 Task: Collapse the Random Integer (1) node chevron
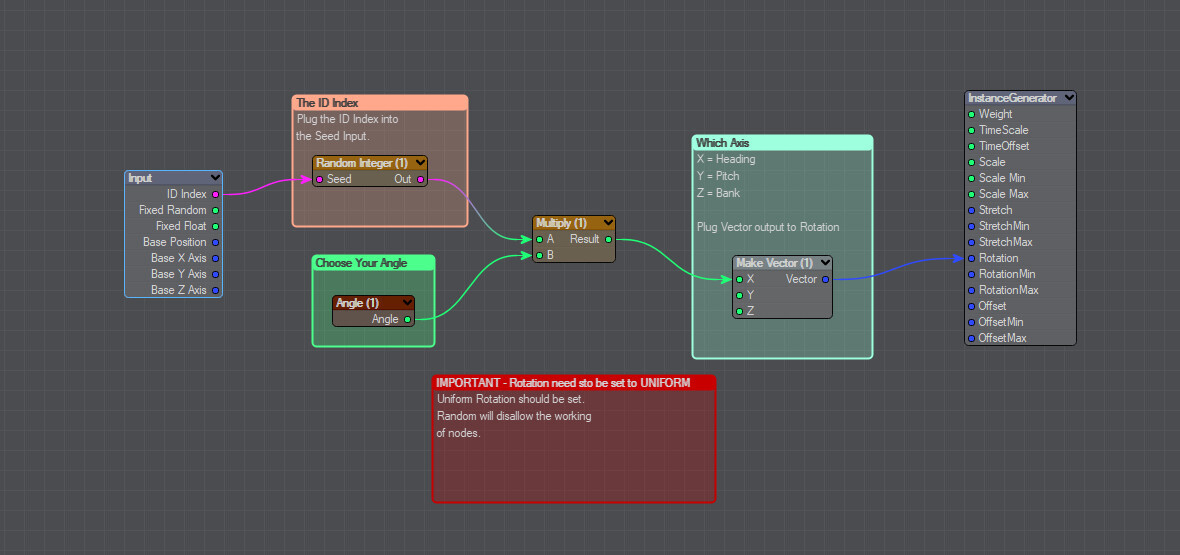(x=420, y=163)
